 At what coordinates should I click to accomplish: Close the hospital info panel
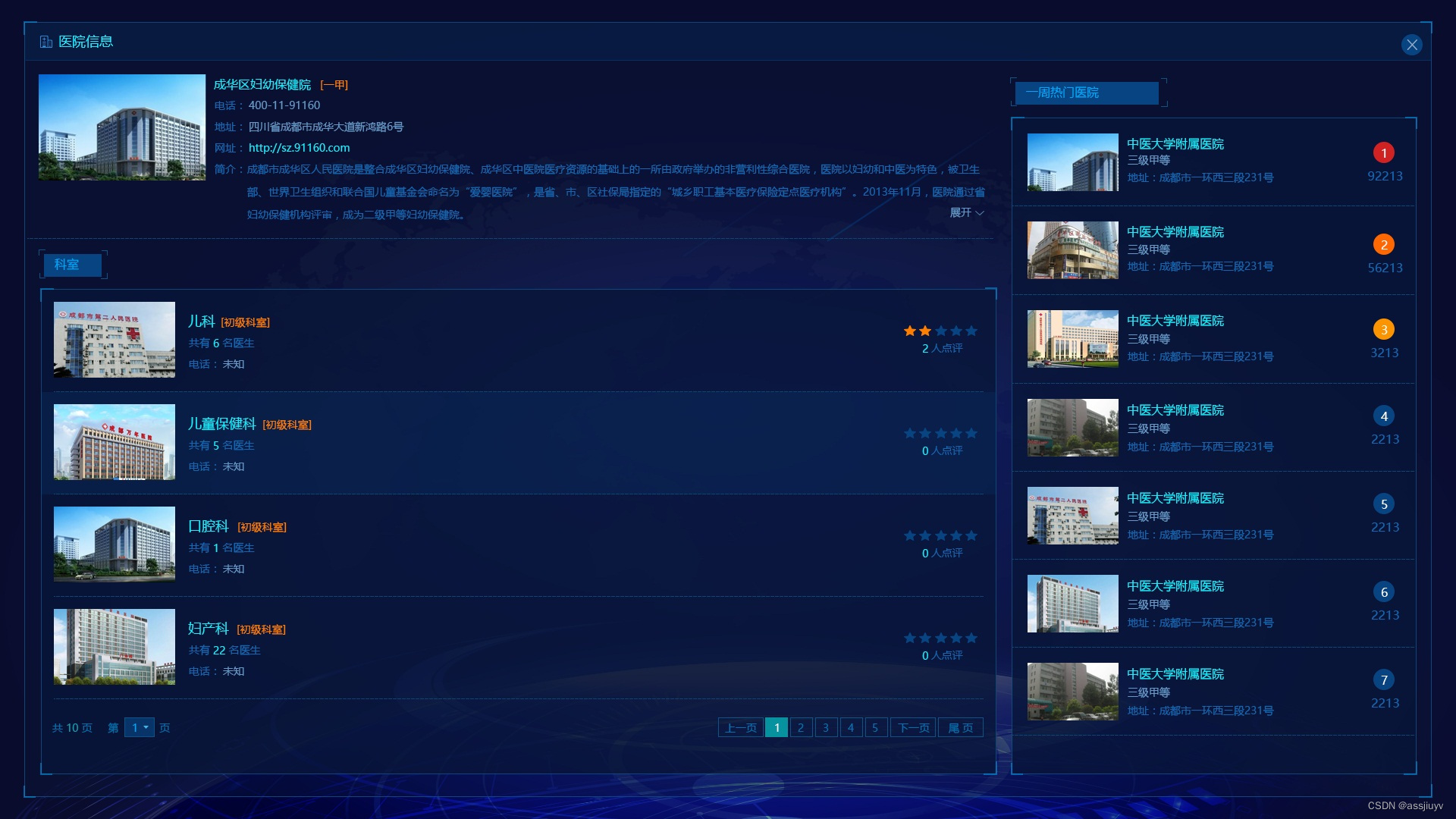click(1411, 45)
